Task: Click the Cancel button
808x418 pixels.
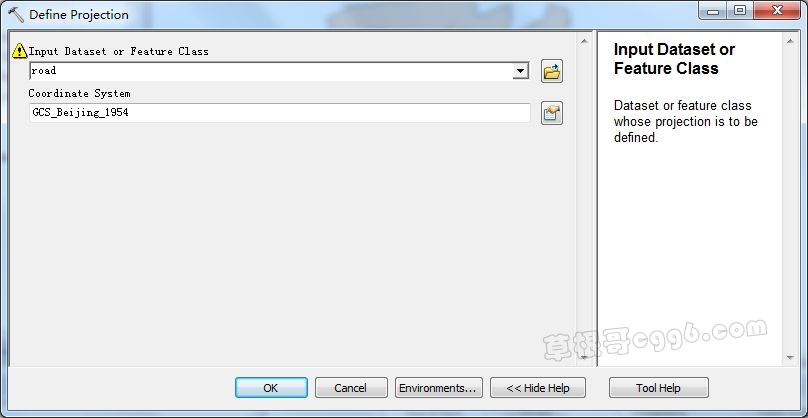Action: [x=351, y=388]
